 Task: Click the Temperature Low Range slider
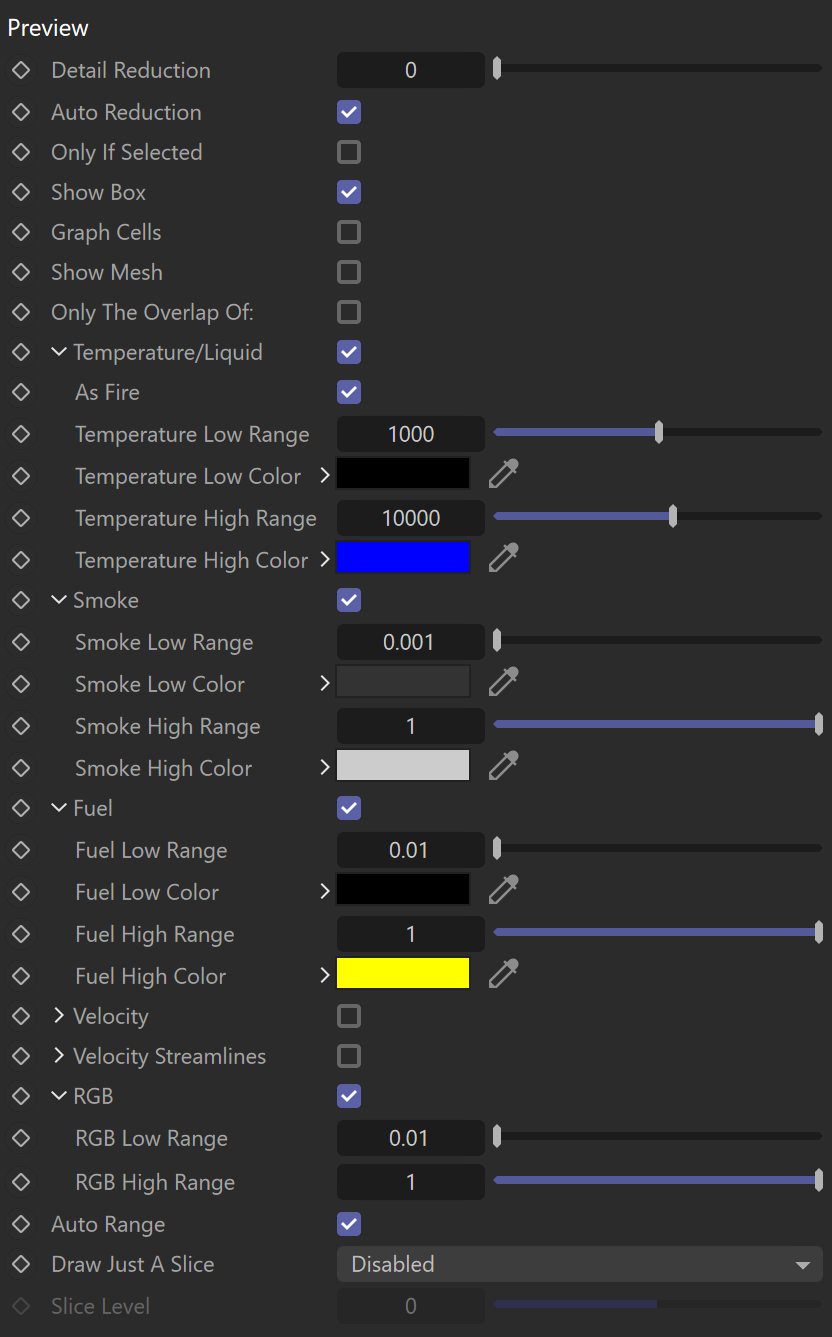click(x=658, y=433)
